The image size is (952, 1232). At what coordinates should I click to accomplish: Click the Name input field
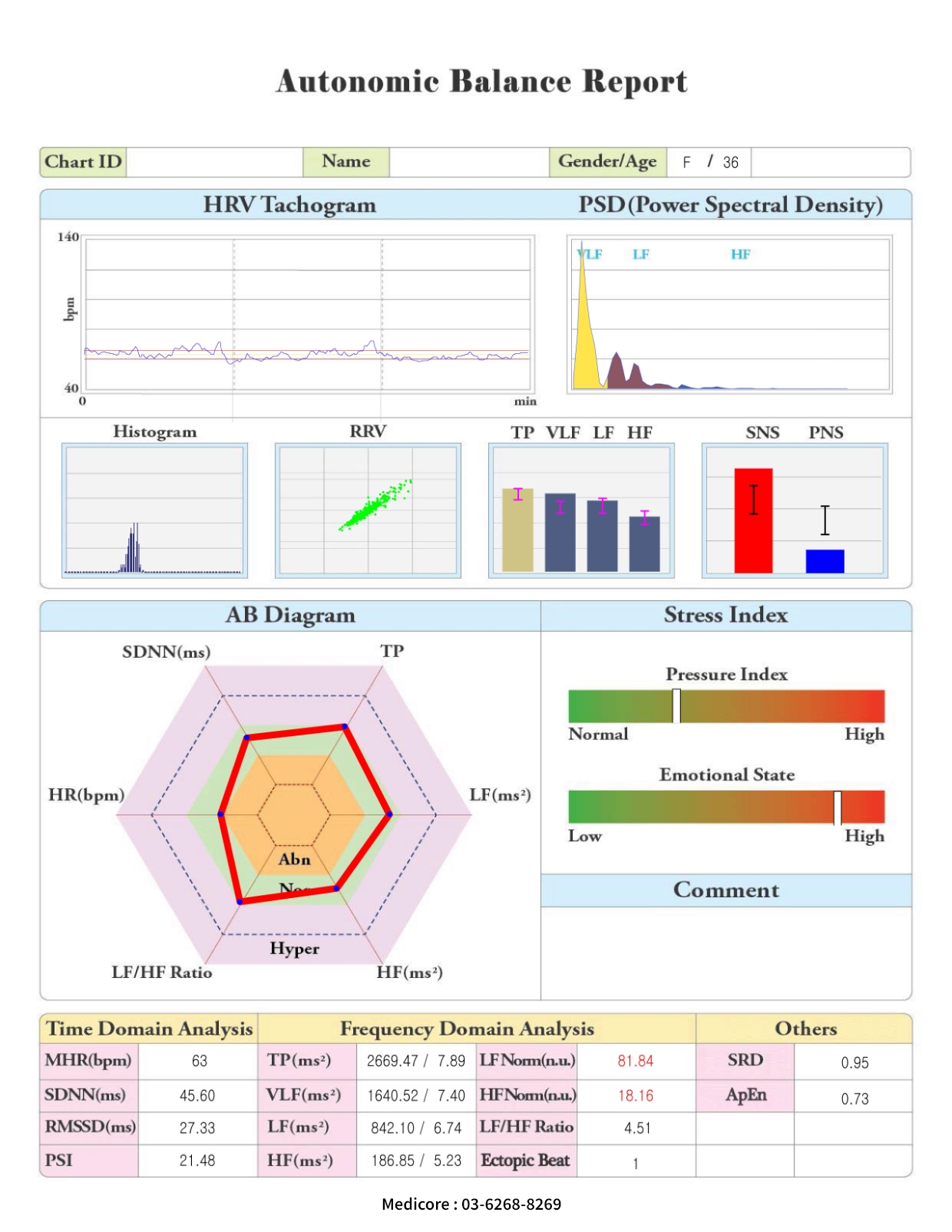coord(468,162)
